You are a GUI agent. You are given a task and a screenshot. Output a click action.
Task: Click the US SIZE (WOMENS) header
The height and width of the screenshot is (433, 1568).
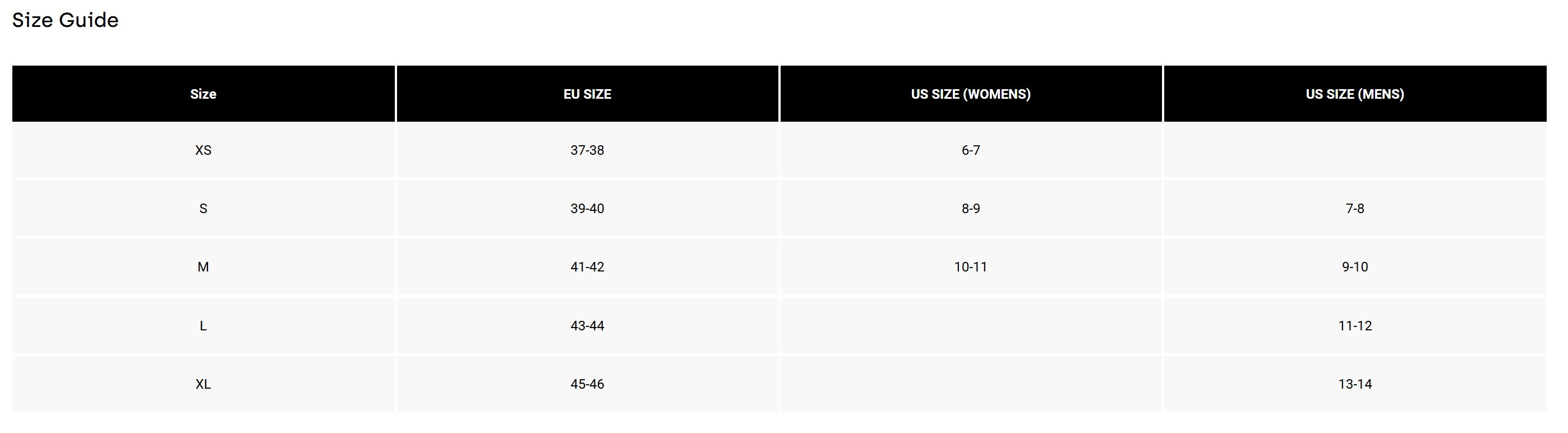point(971,94)
